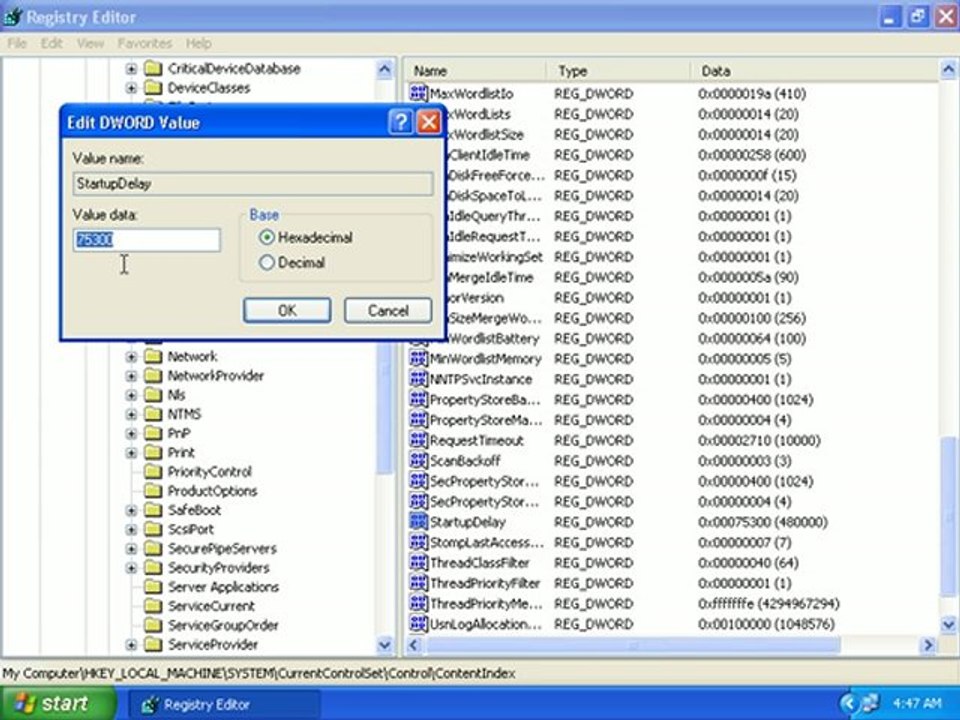
Task: Click the ScanBackoff DWORD icon
Action: [x=418, y=460]
